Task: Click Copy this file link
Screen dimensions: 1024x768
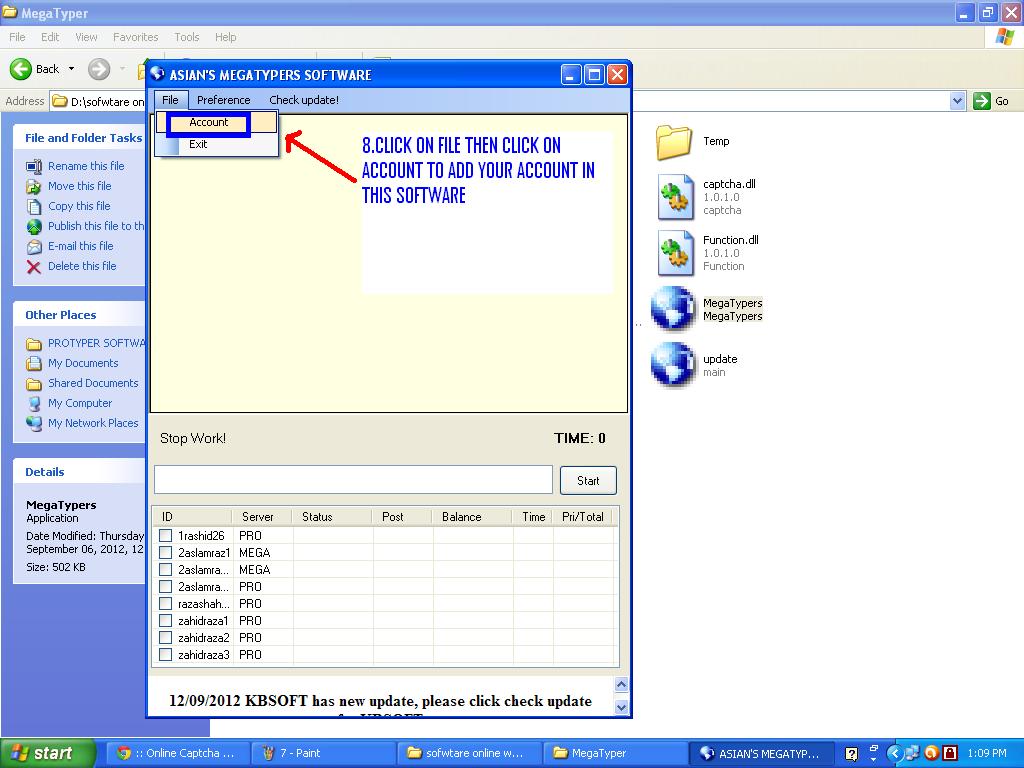Action: click(x=79, y=206)
